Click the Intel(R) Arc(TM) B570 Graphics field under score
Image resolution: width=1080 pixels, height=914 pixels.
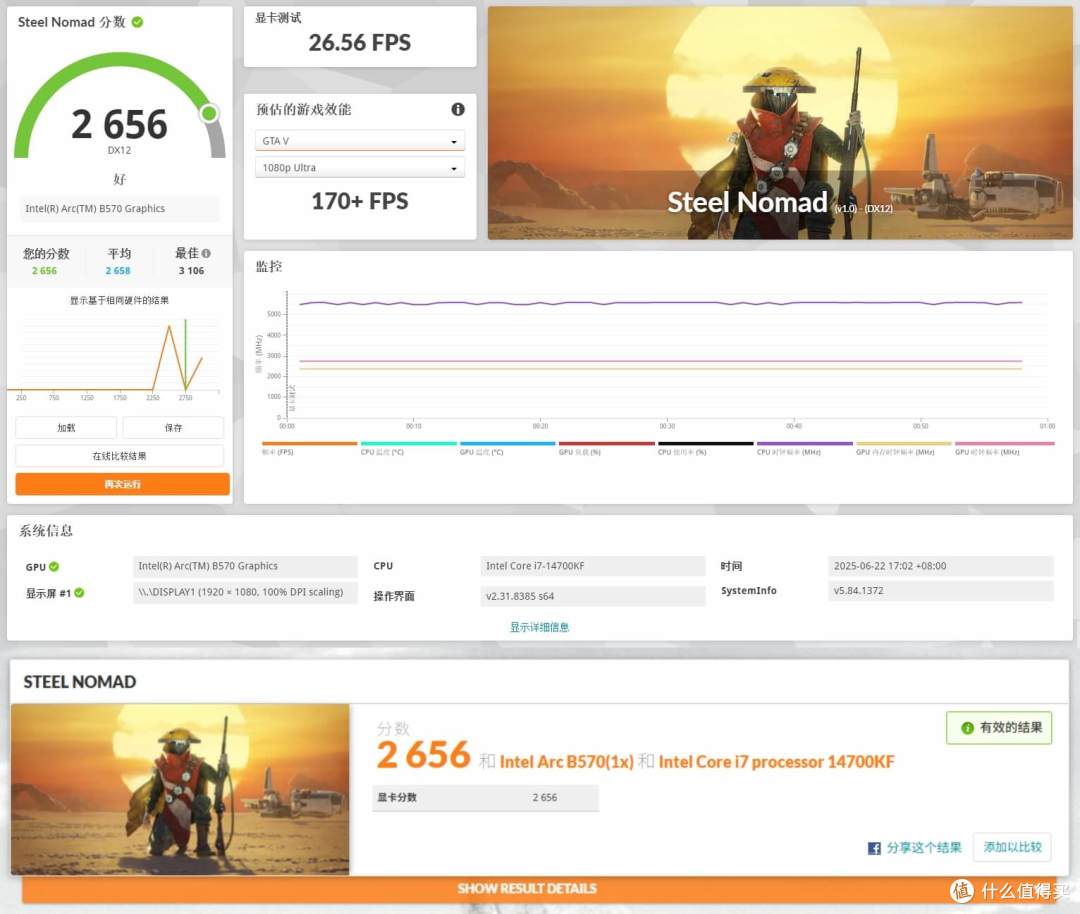[120, 209]
